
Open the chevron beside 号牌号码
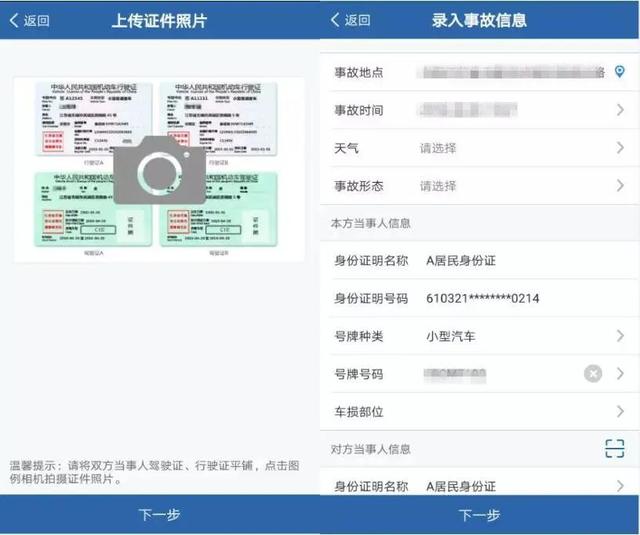click(620, 373)
